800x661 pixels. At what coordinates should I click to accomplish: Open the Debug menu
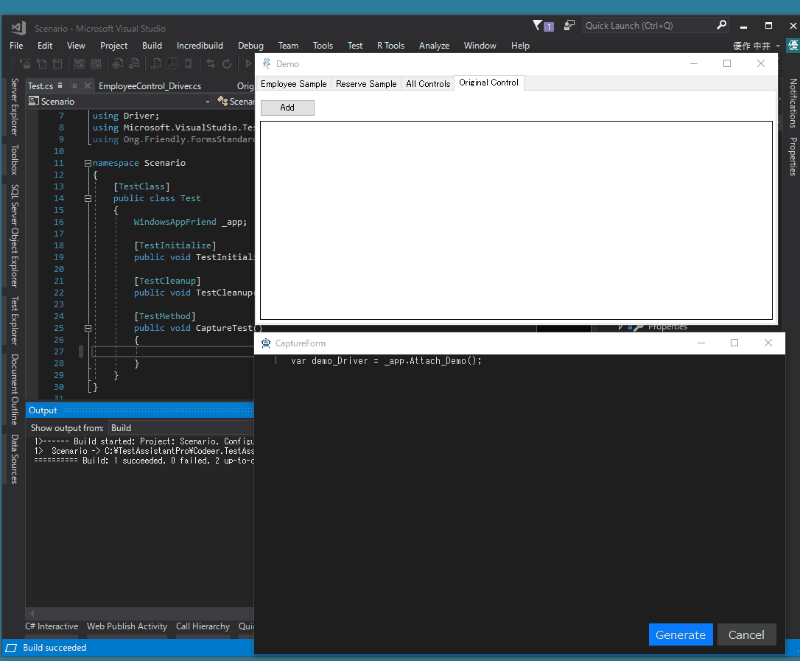tap(251, 46)
